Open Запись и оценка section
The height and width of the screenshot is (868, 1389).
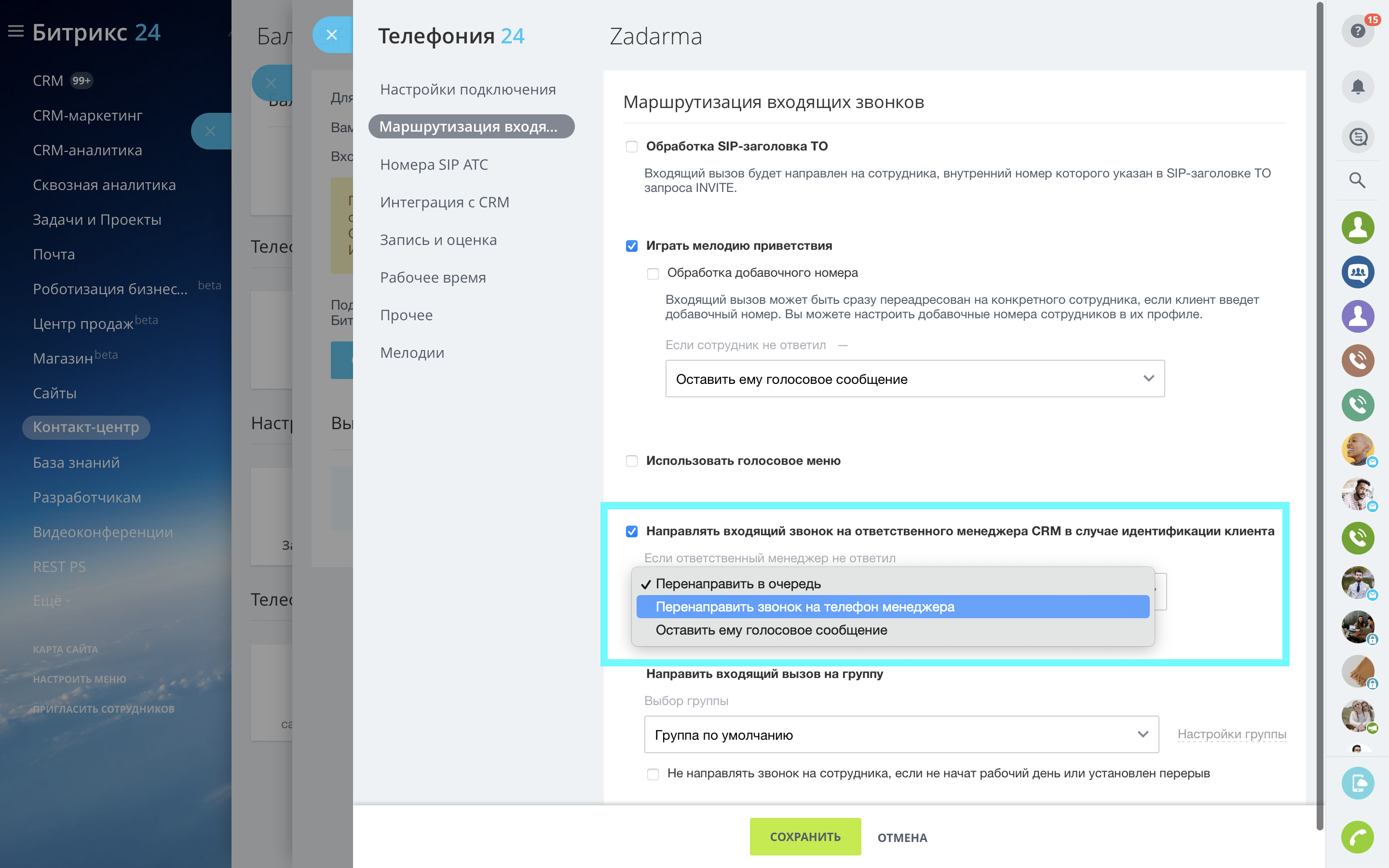(x=438, y=240)
